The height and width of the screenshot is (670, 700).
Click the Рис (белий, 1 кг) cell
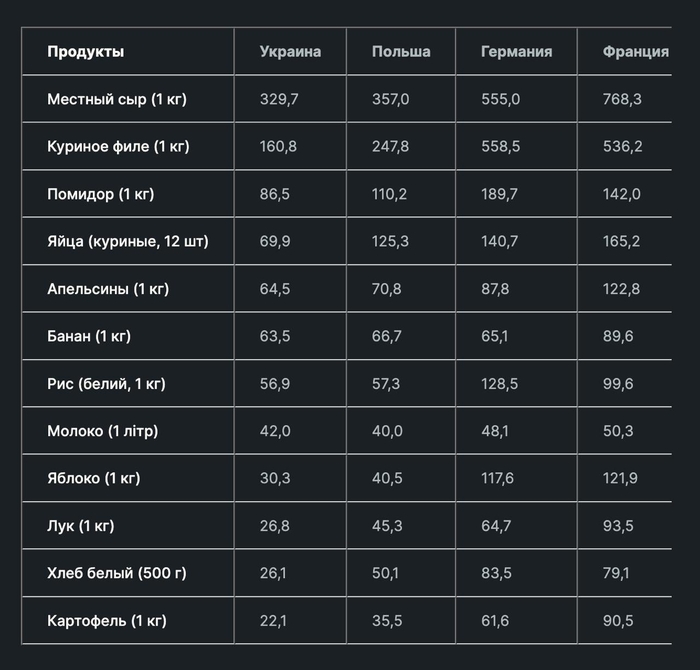(106, 383)
